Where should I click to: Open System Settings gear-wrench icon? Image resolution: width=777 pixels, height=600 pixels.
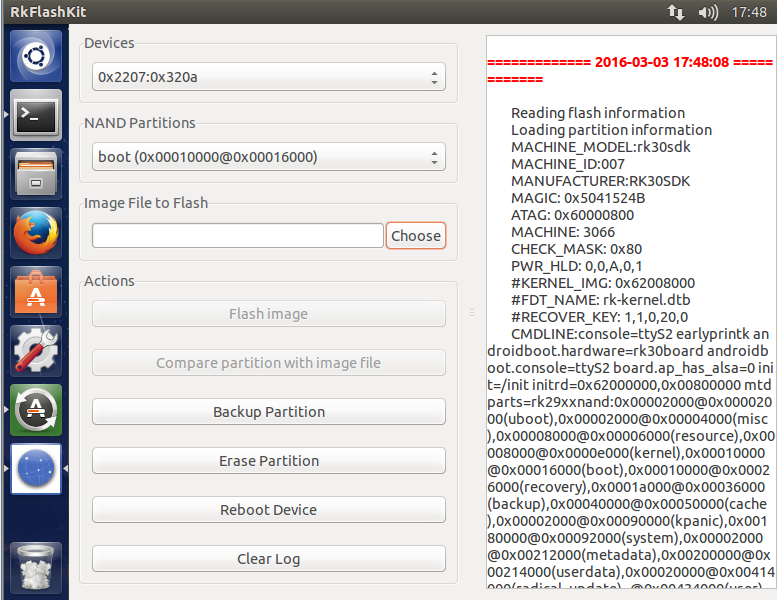[x=36, y=351]
